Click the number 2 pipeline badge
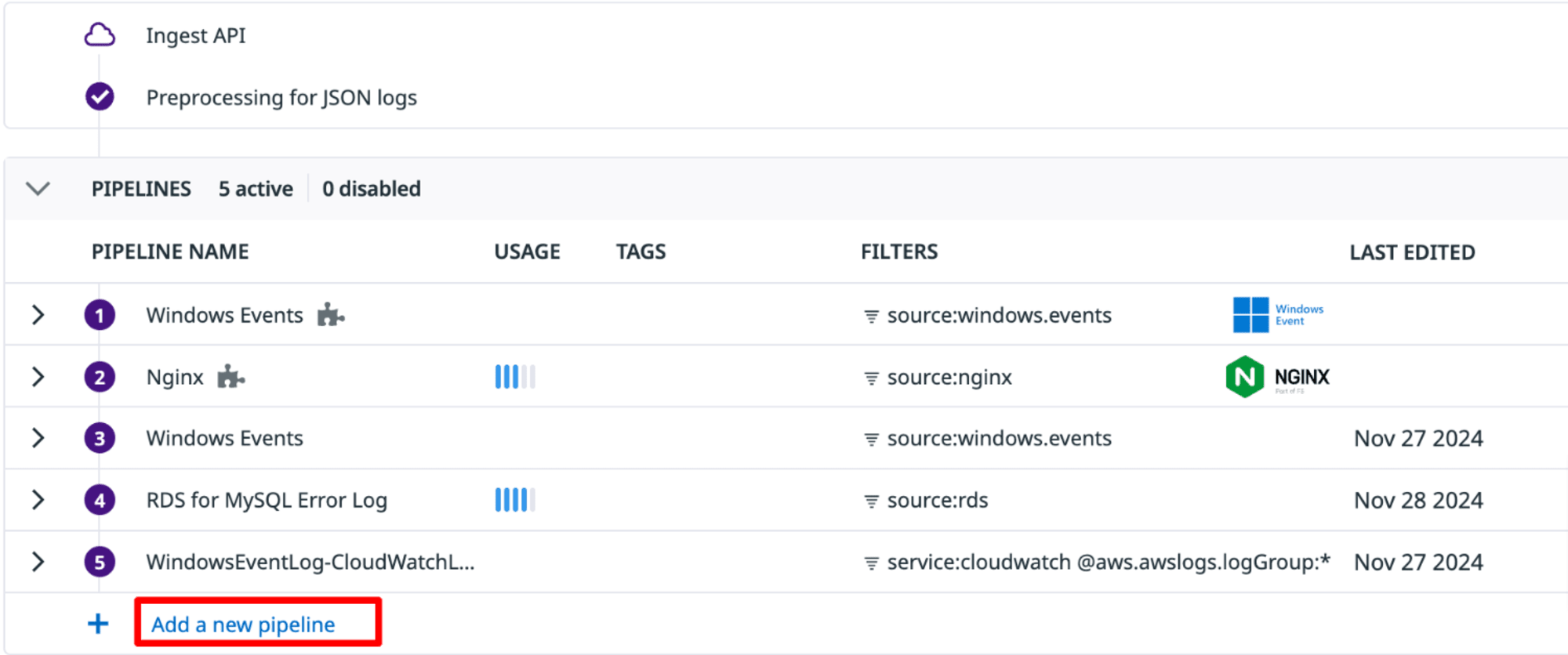1568x655 pixels. coord(100,377)
